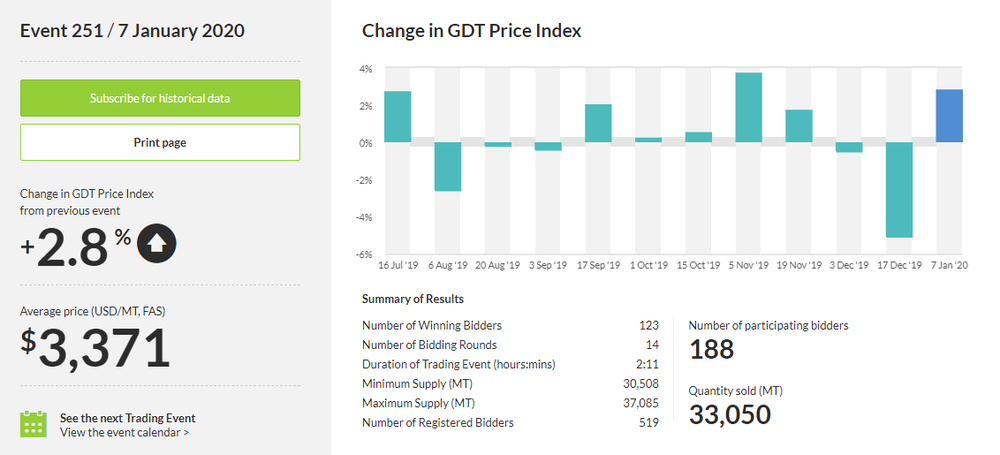Select the 17 Dec '19 negative bar

[x=899, y=189]
